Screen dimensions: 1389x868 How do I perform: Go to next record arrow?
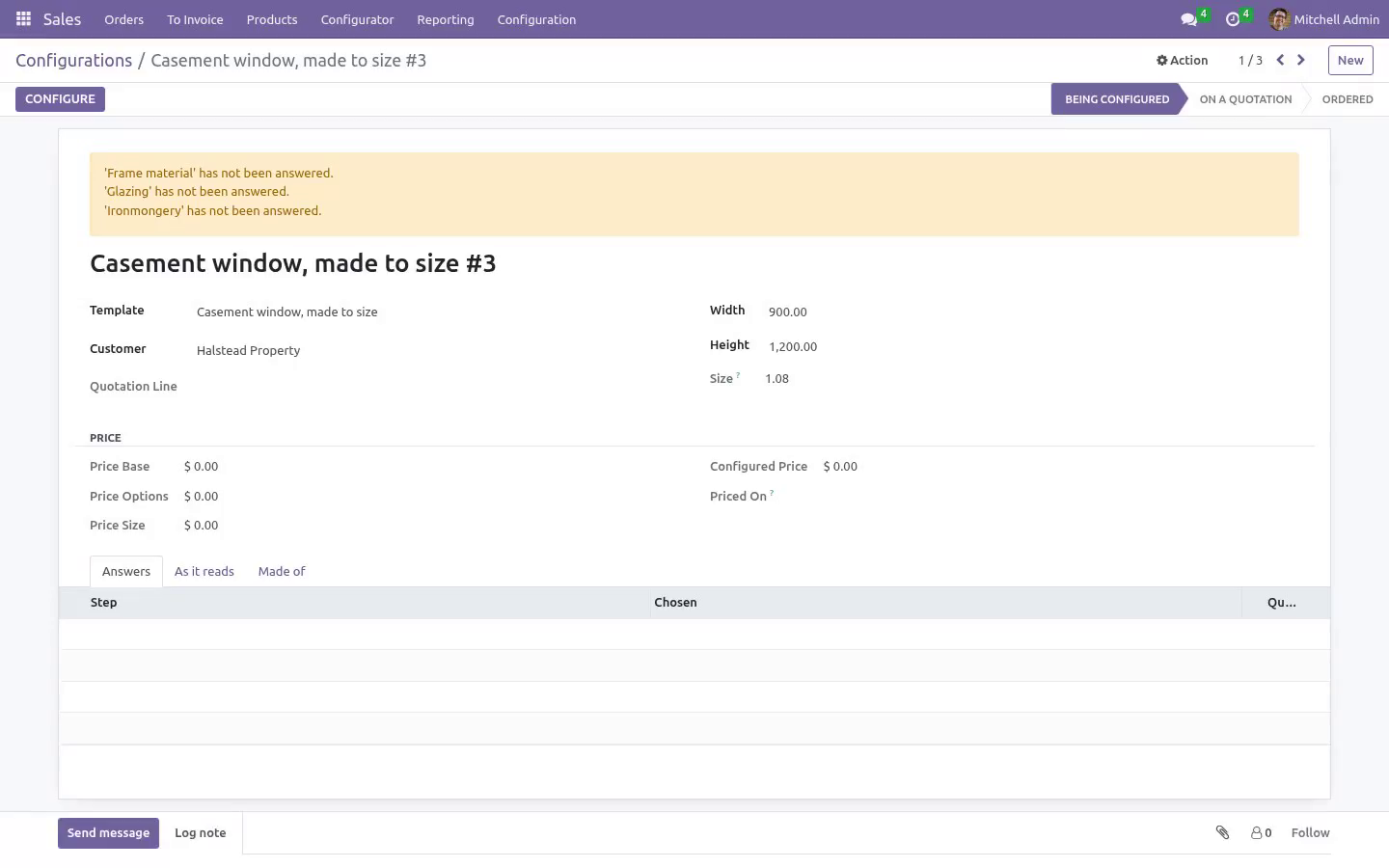(x=1301, y=60)
